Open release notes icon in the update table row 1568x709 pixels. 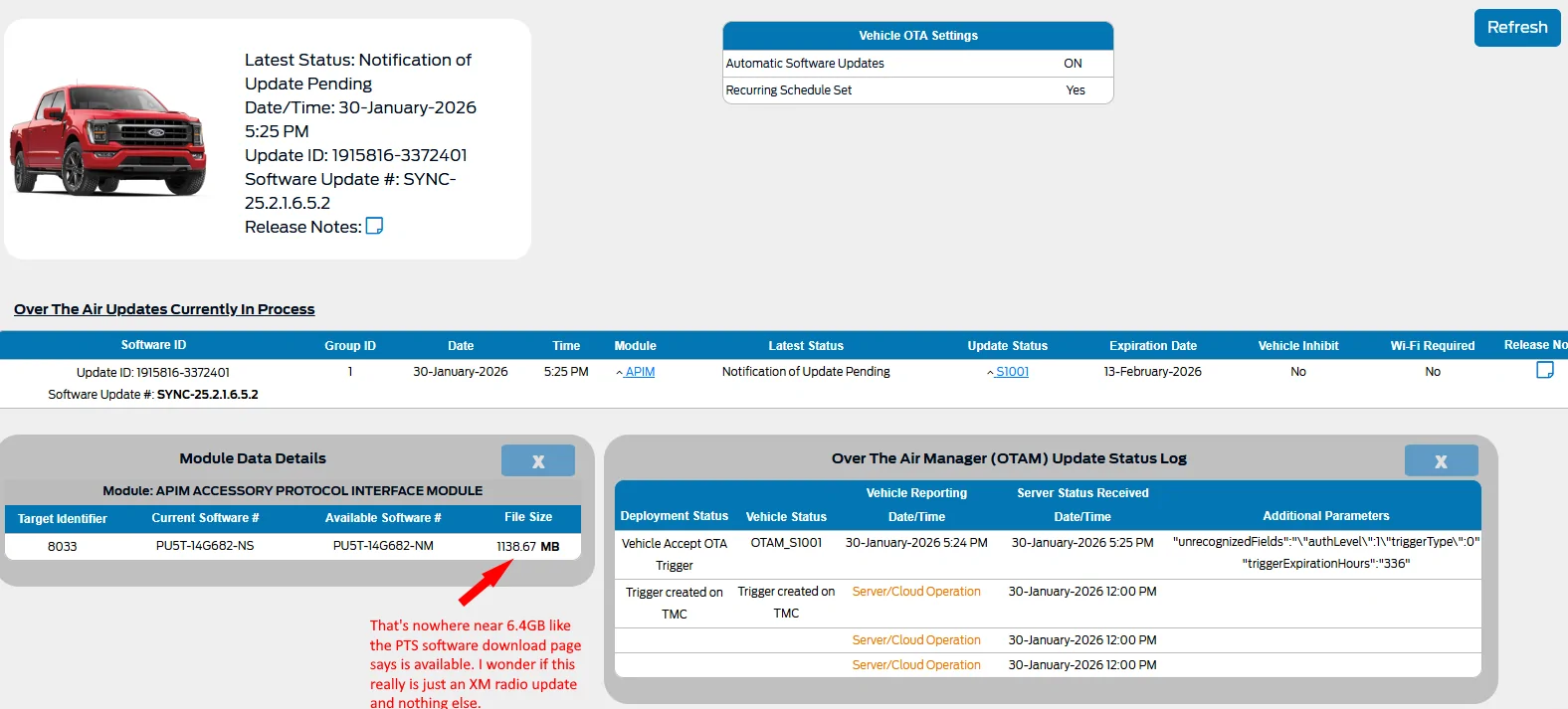(x=1545, y=370)
